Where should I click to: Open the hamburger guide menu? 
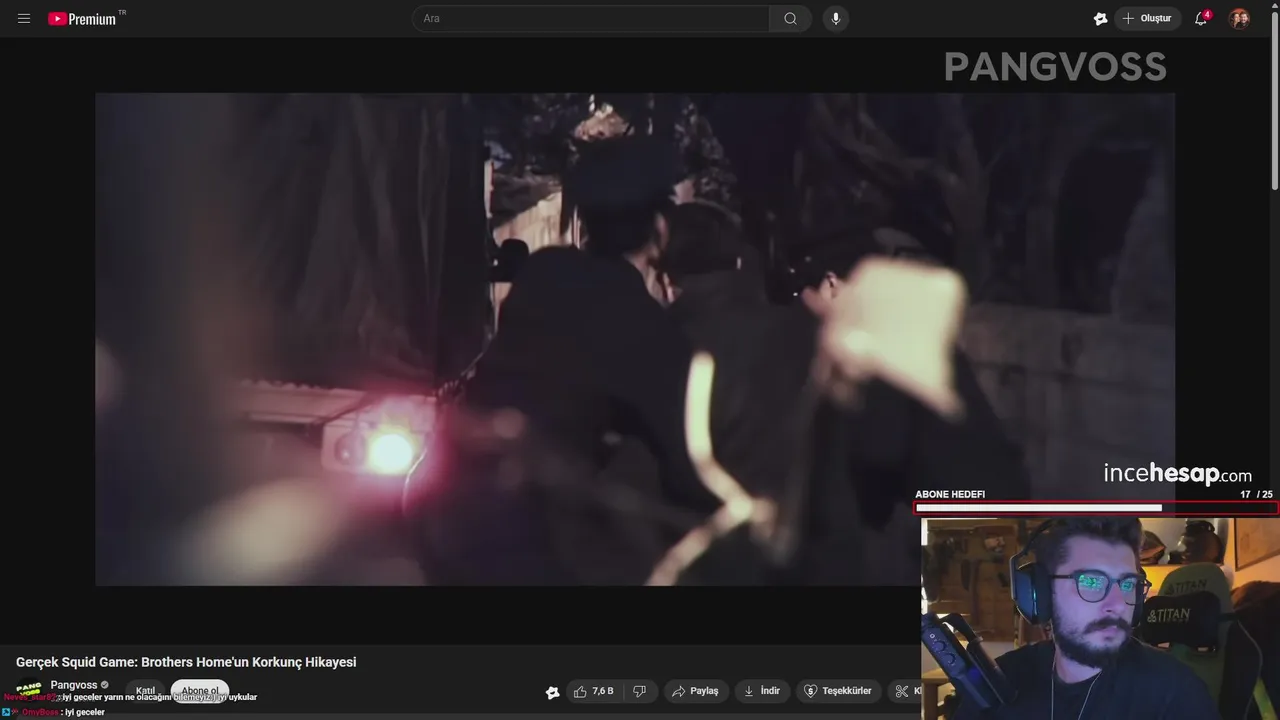(24, 18)
